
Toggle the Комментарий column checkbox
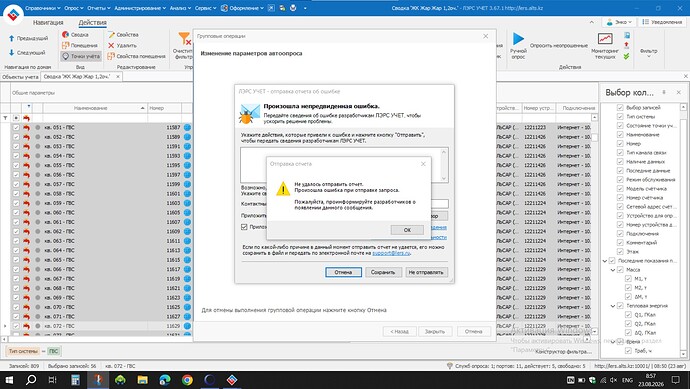(x=620, y=242)
